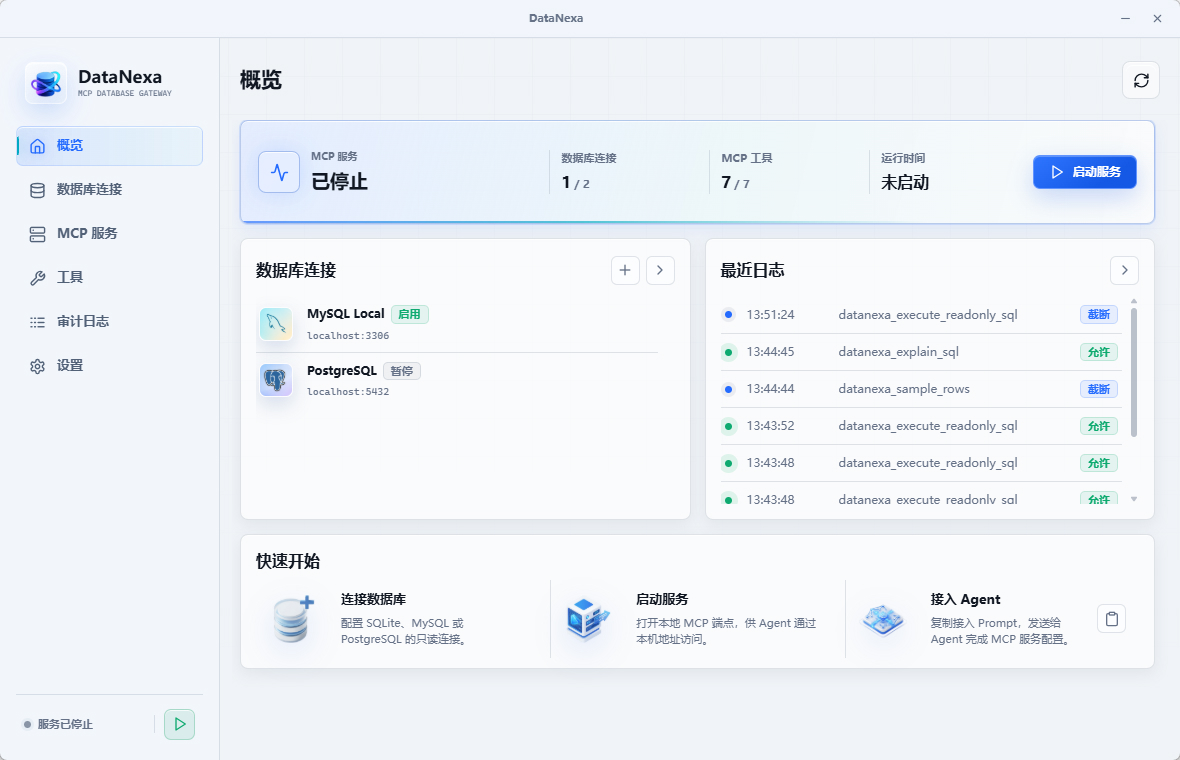Click the 接入 Agent chip icon
1180x760 pixels.
882,619
